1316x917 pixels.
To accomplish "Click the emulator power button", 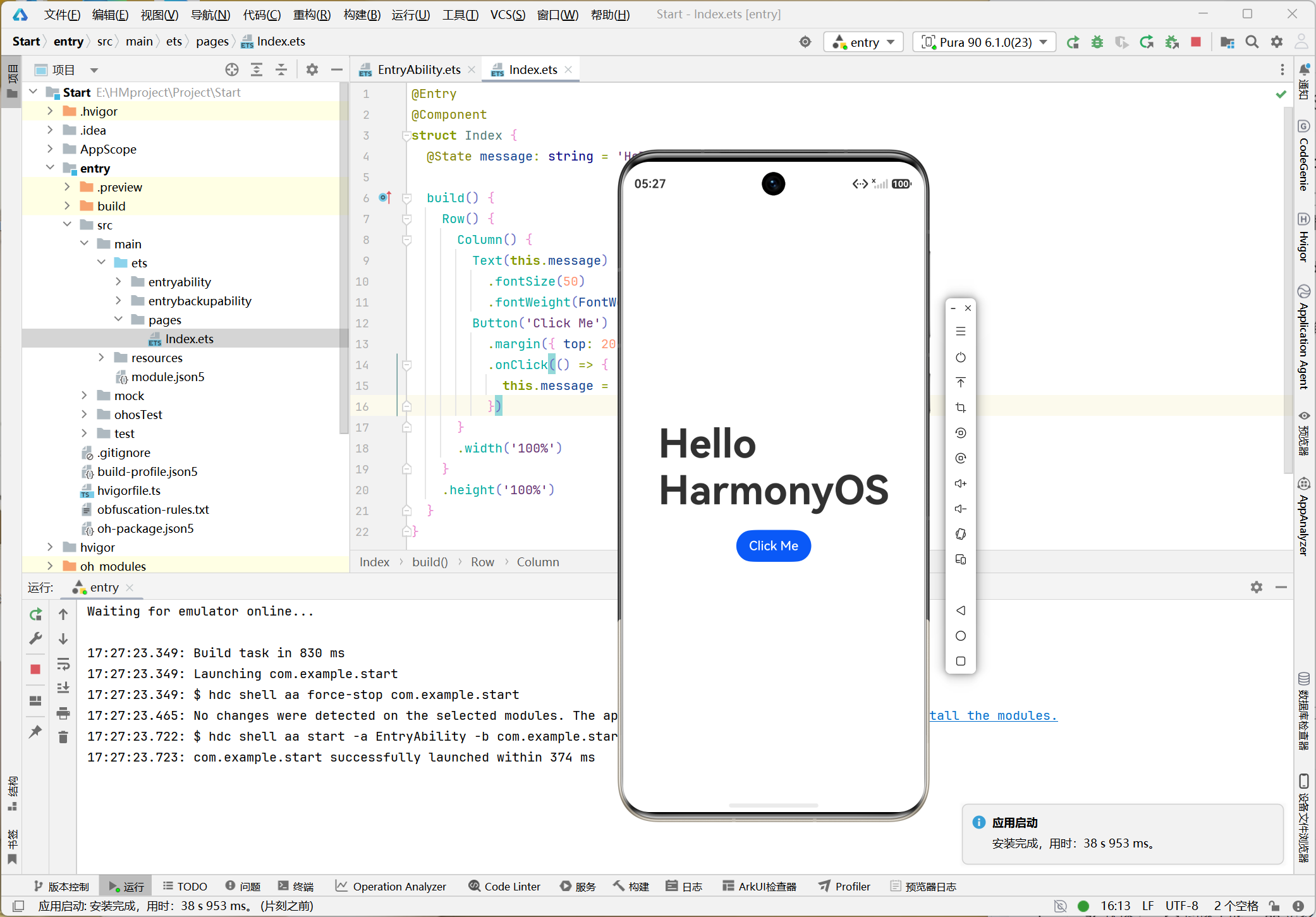I will [961, 357].
